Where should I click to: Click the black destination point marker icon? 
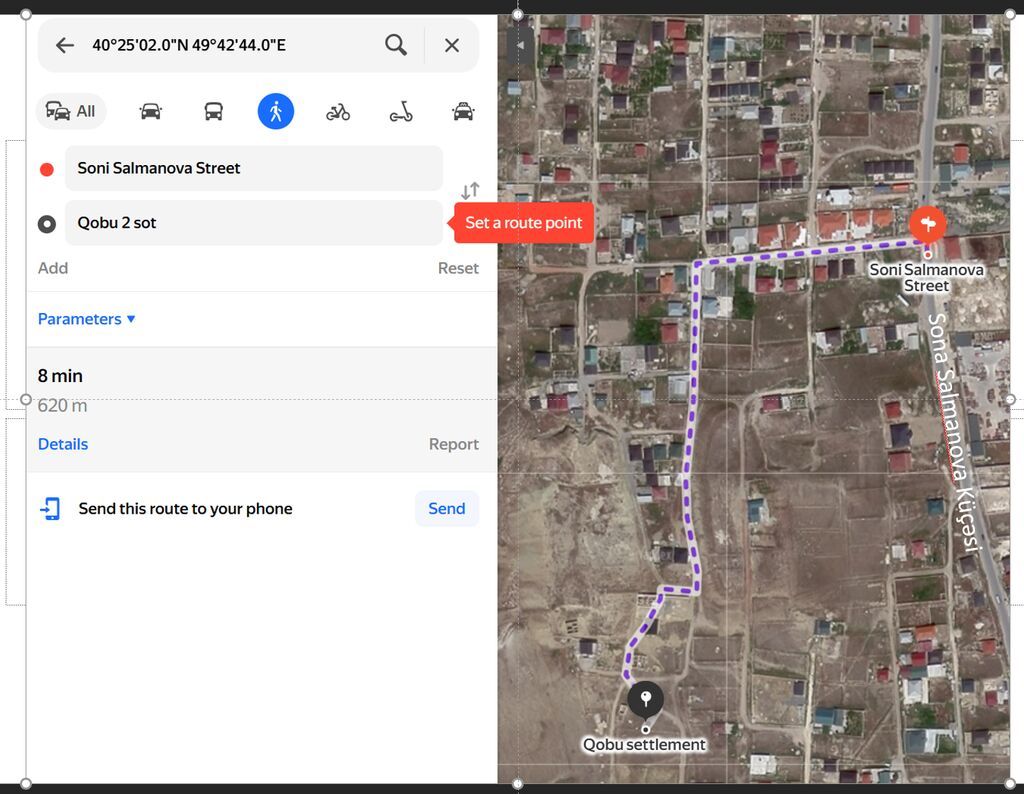tap(46, 224)
